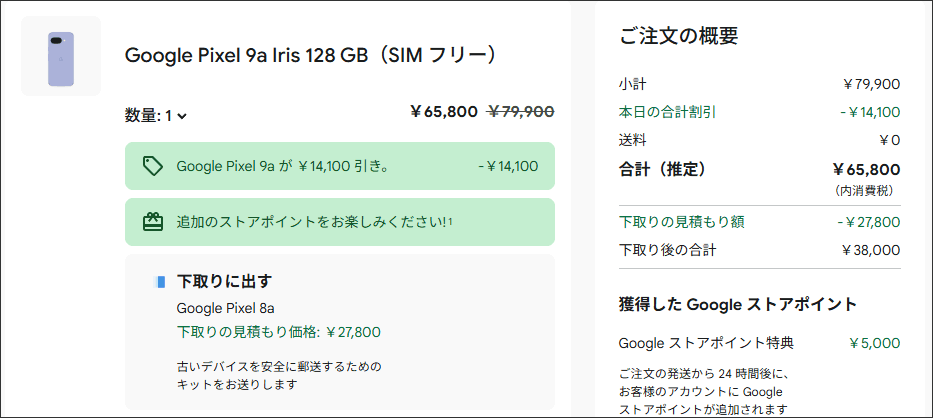Click the footnote 1 superscript after ストアポイント text

[450, 221]
